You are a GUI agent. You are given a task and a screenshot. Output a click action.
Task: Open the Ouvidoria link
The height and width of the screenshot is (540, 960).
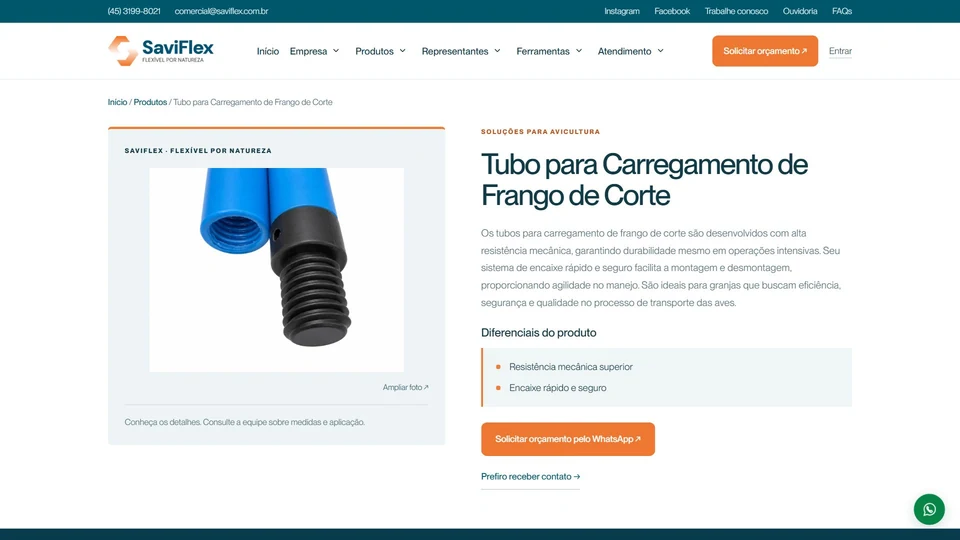click(800, 11)
